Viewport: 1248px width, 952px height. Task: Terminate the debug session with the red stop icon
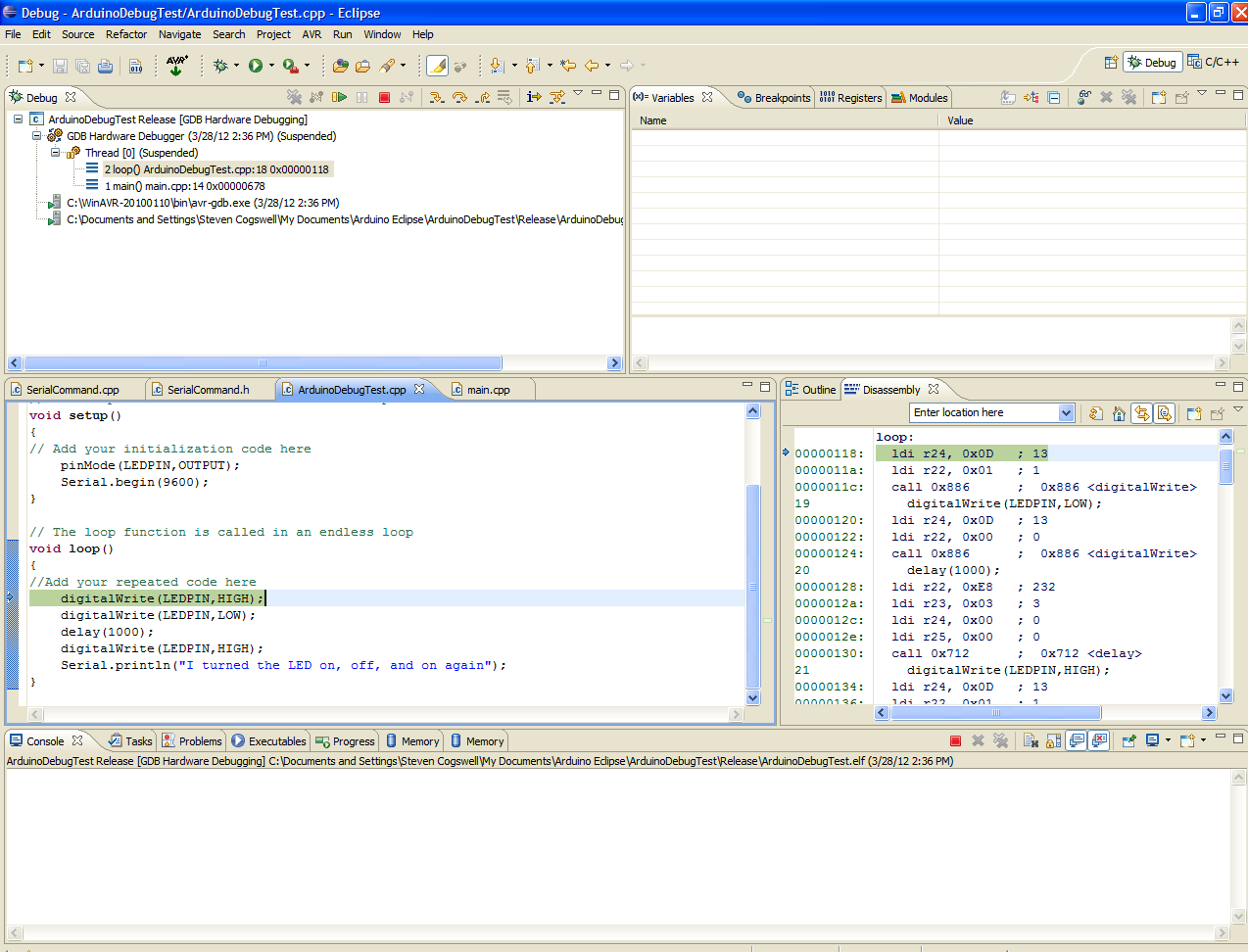click(384, 97)
